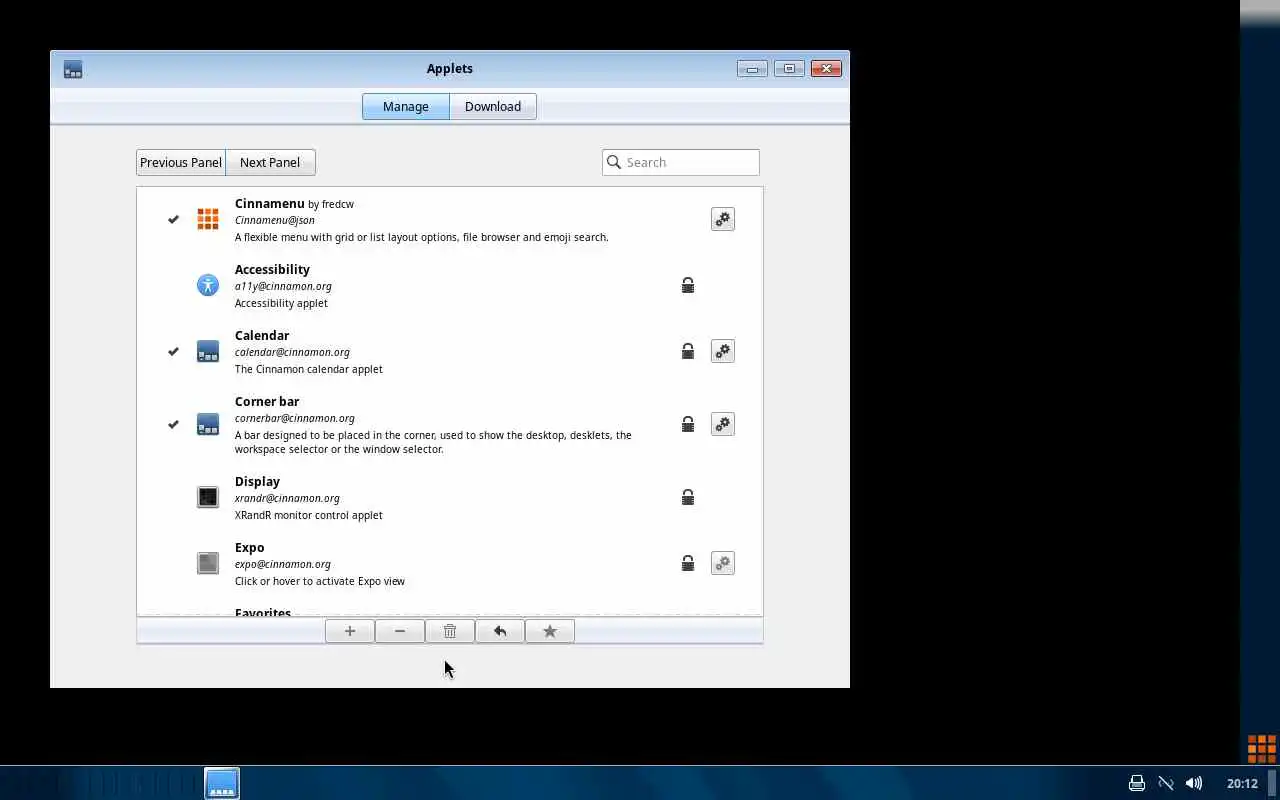Switch to the Manage tab
This screenshot has width=1280, height=800.
[406, 106]
